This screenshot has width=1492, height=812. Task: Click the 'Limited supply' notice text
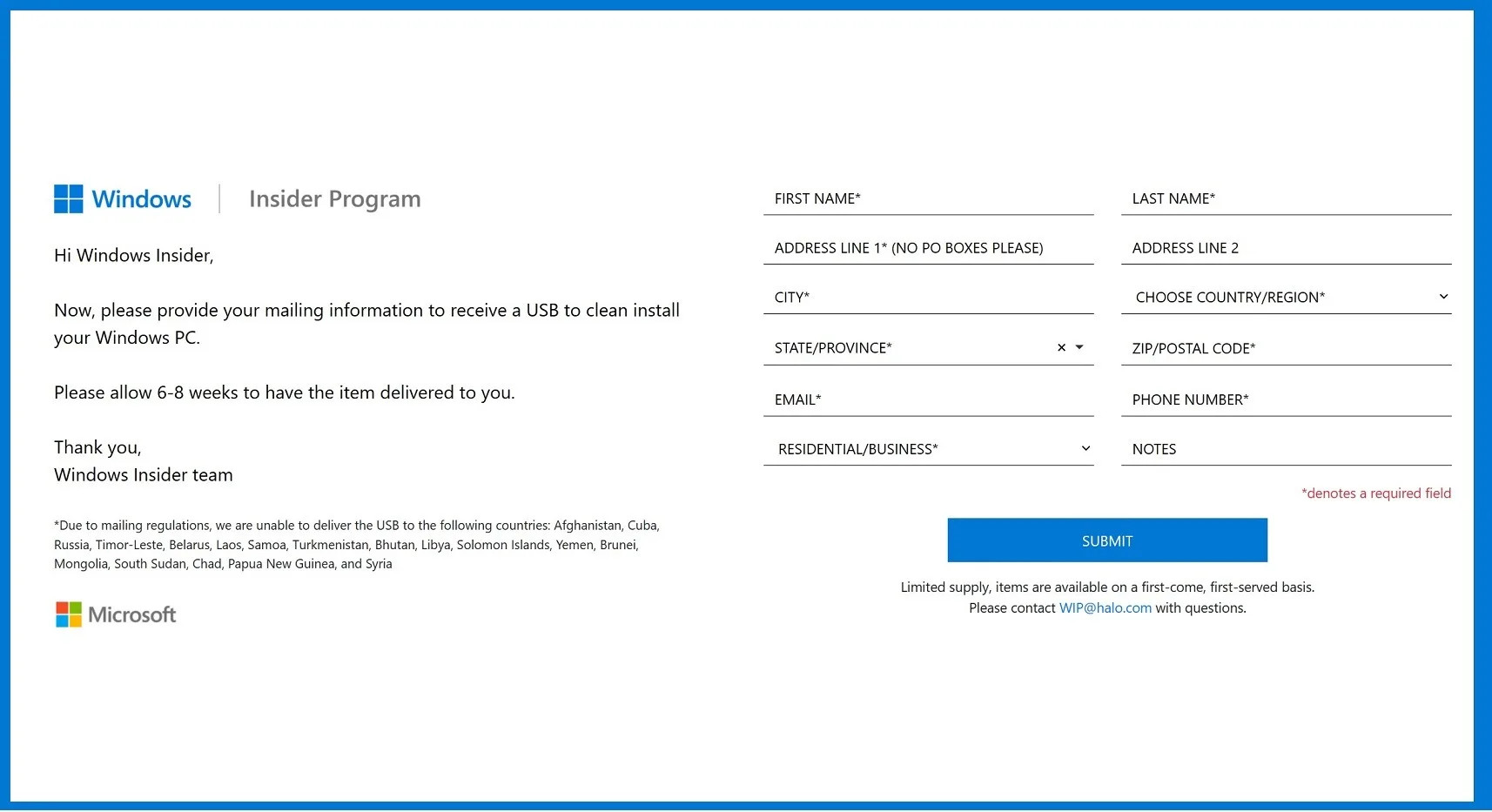(1107, 587)
